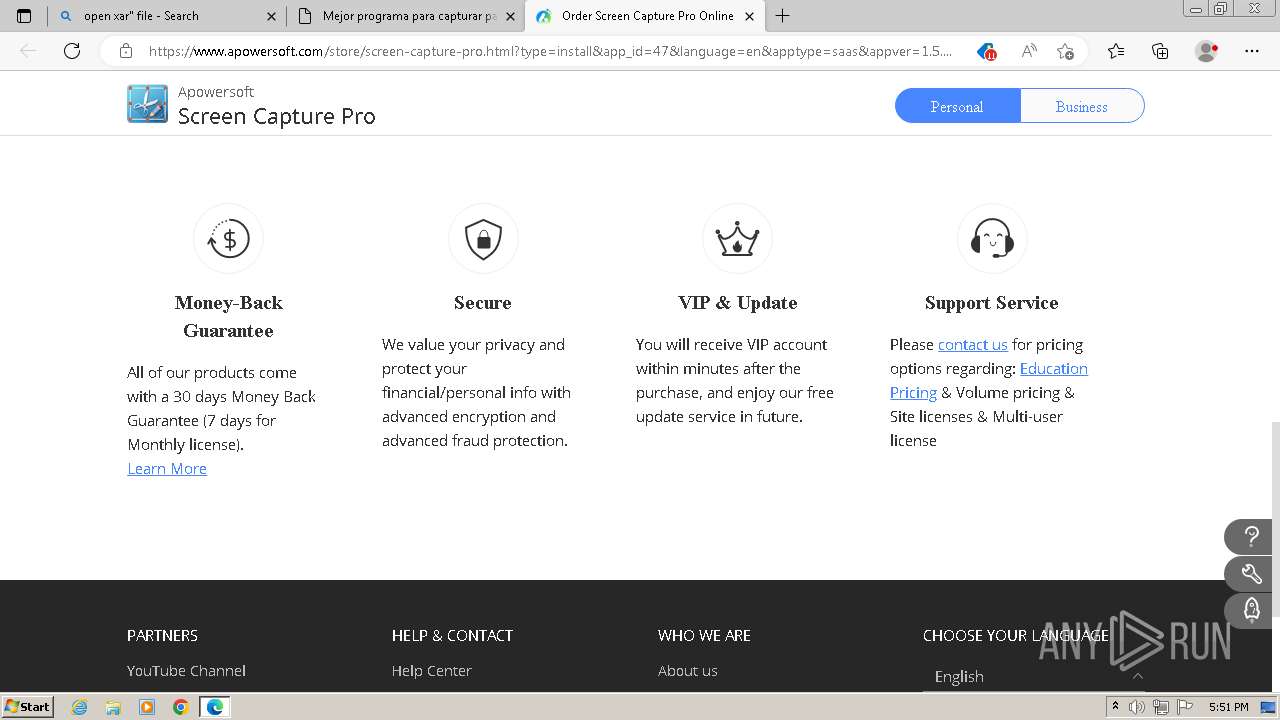
Task: Click the contact us link
Action: pyautogui.click(x=973, y=345)
